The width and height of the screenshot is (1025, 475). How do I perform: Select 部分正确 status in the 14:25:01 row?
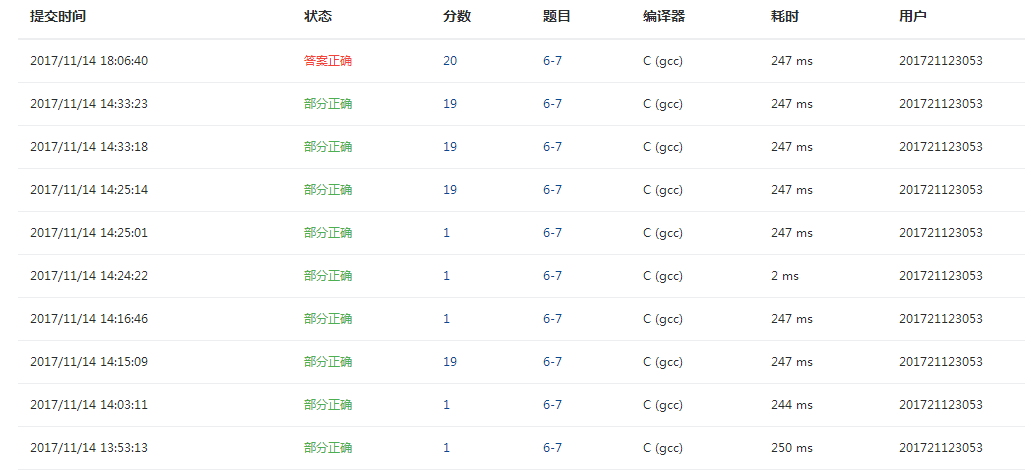tap(328, 233)
